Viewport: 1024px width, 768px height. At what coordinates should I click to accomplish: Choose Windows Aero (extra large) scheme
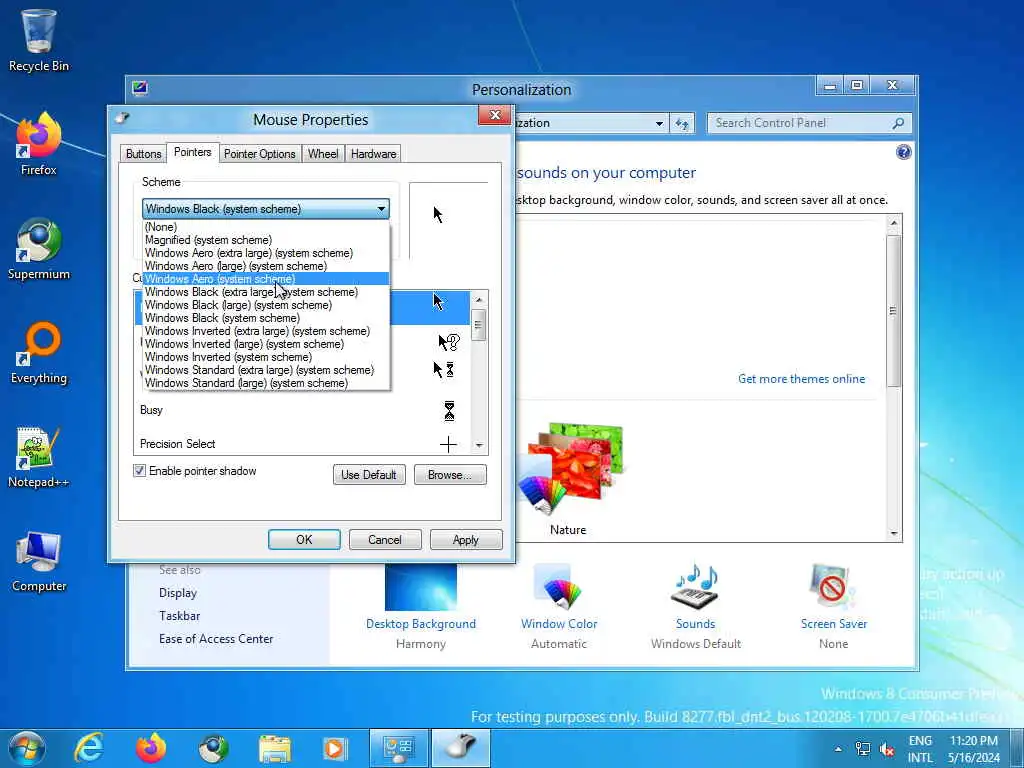pyautogui.click(x=266, y=253)
